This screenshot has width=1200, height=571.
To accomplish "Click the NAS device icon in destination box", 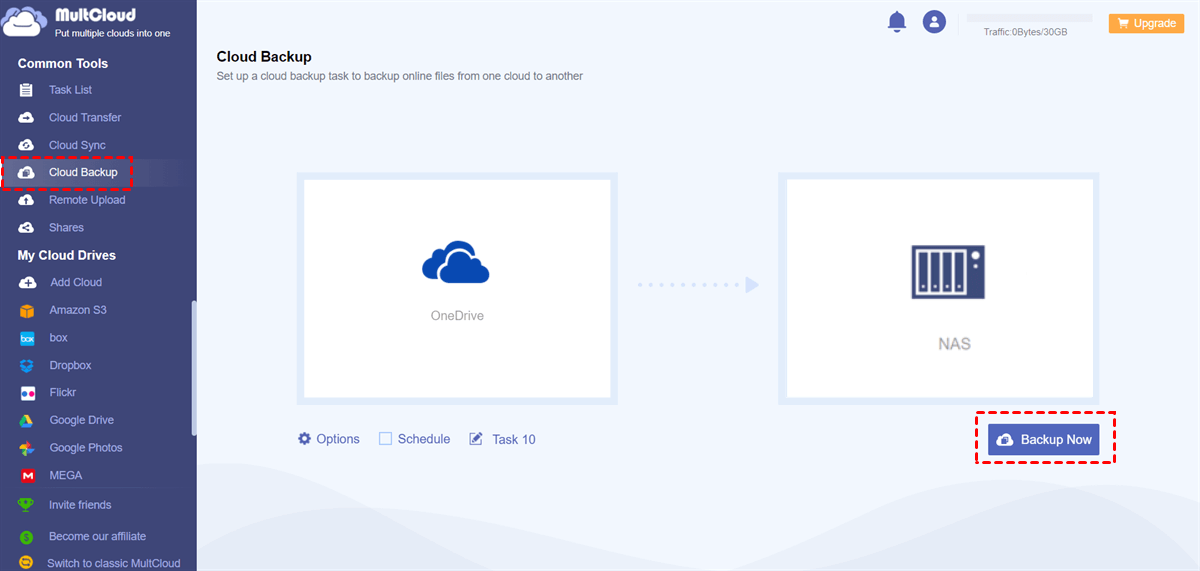I will click(949, 273).
